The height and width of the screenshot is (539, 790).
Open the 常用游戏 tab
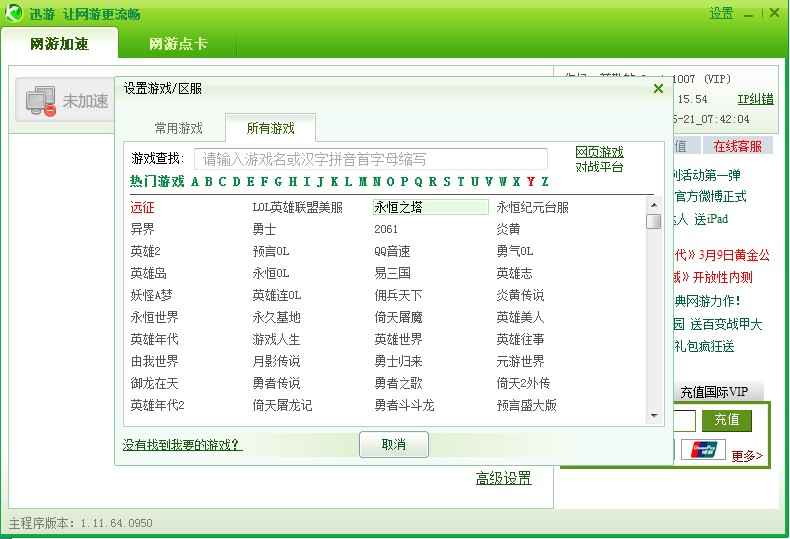178,128
